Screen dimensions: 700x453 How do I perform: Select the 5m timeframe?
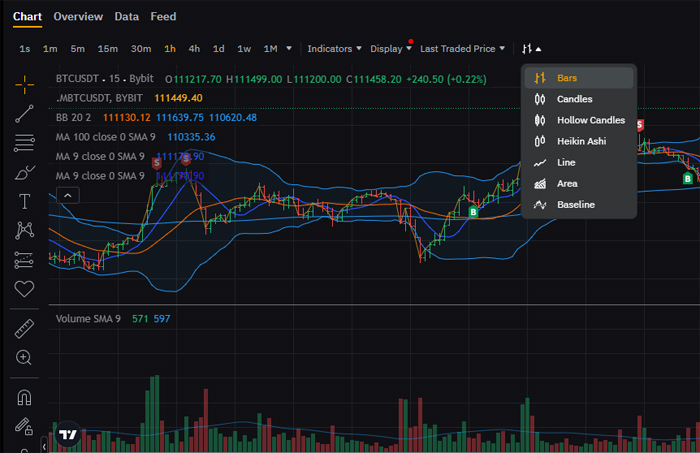[x=77, y=49]
